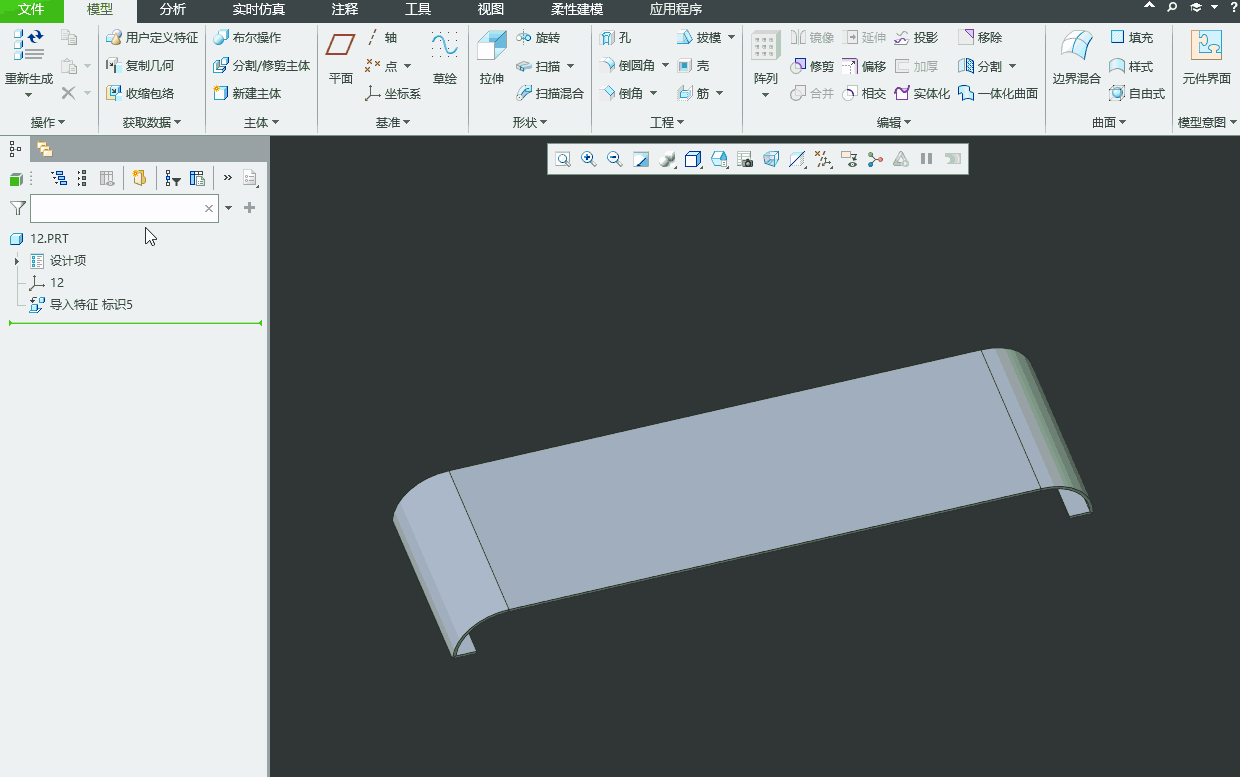This screenshot has height=777, width=1240.
Task: Click the Fill (填充) surface tool
Action: 1131,38
